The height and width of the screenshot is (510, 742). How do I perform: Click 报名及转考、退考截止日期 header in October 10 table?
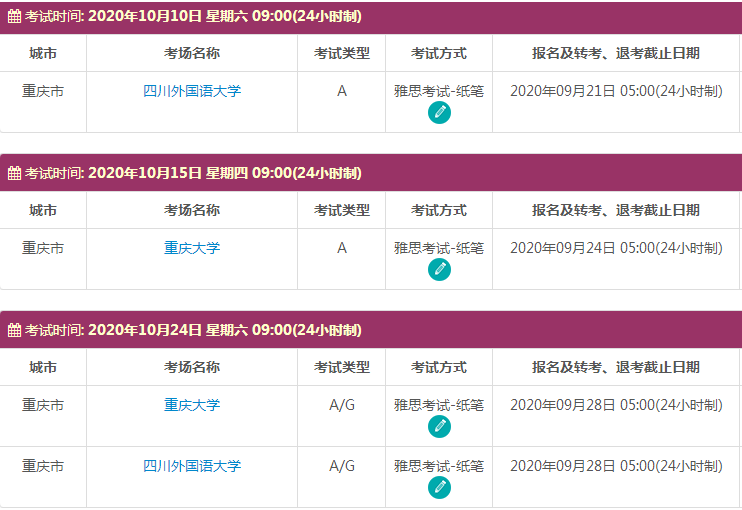click(616, 53)
